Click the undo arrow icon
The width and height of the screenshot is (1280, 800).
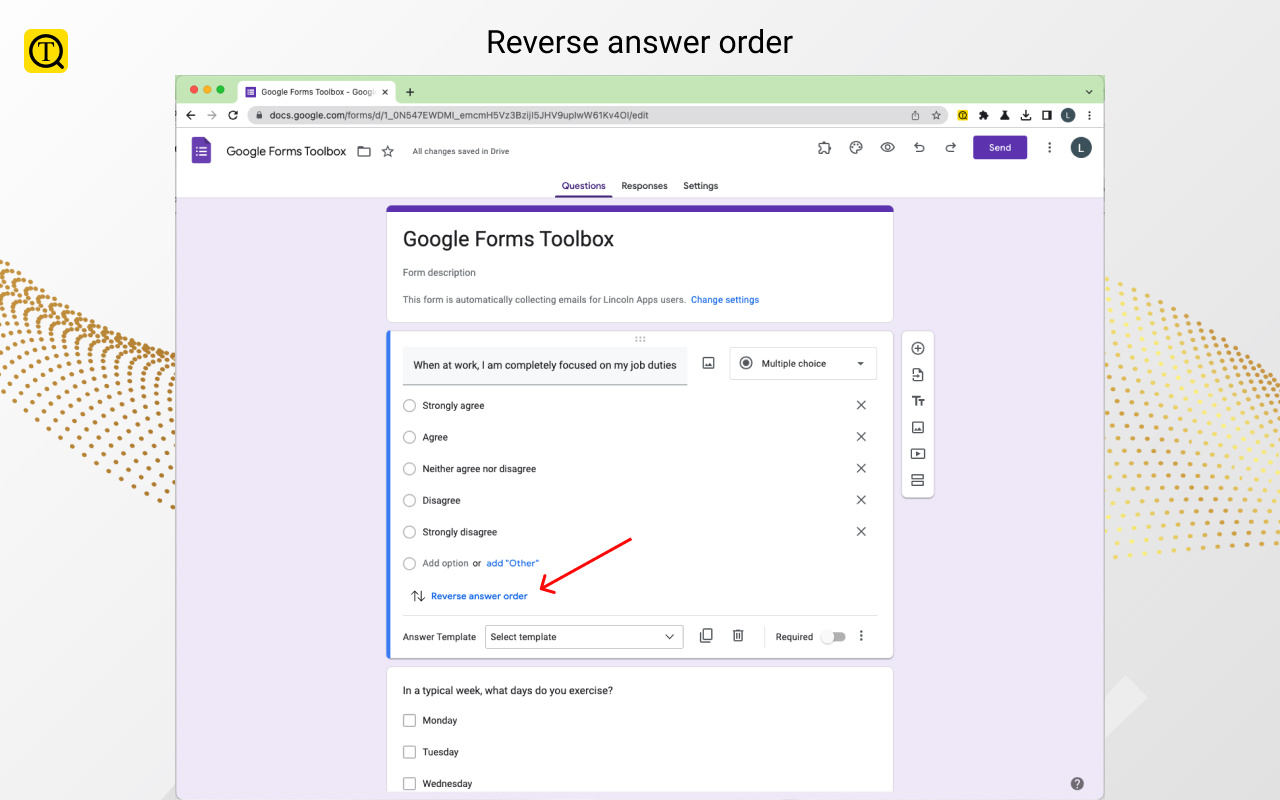pyautogui.click(x=919, y=147)
